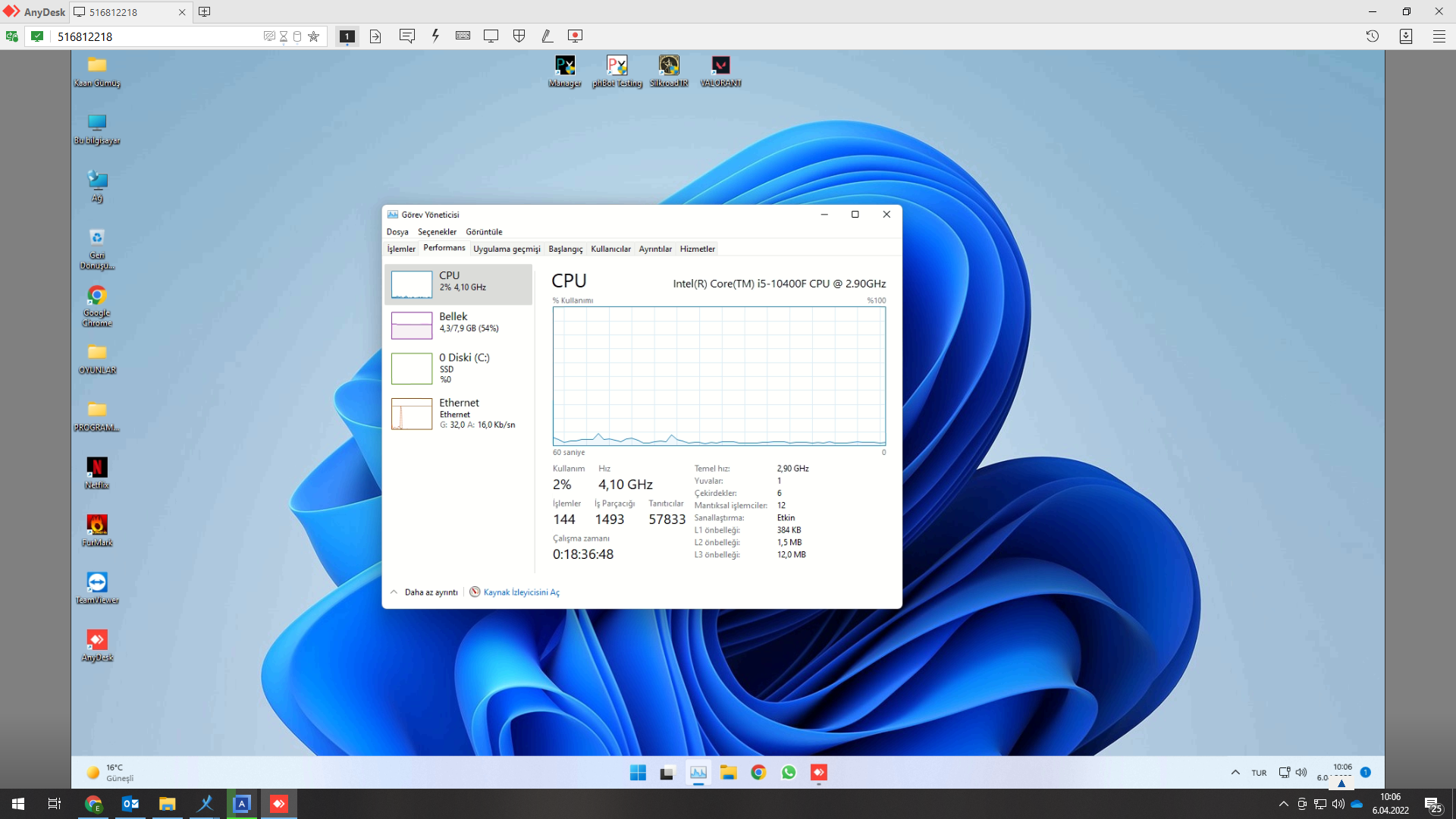Open the AnyDesk display settings monitor icon
Screen dimensions: 1456x819
491,36
